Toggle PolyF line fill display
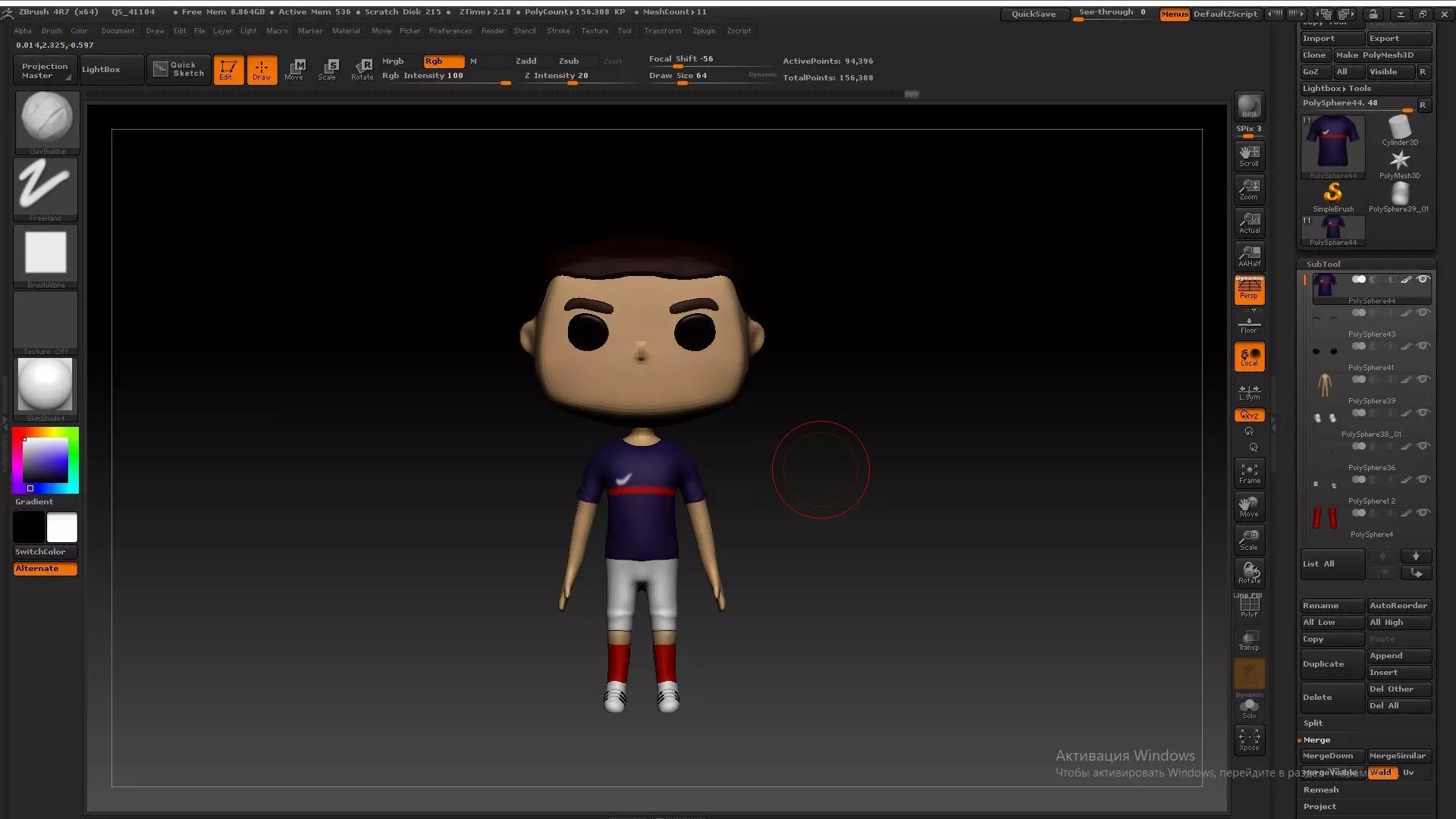 click(x=1249, y=607)
